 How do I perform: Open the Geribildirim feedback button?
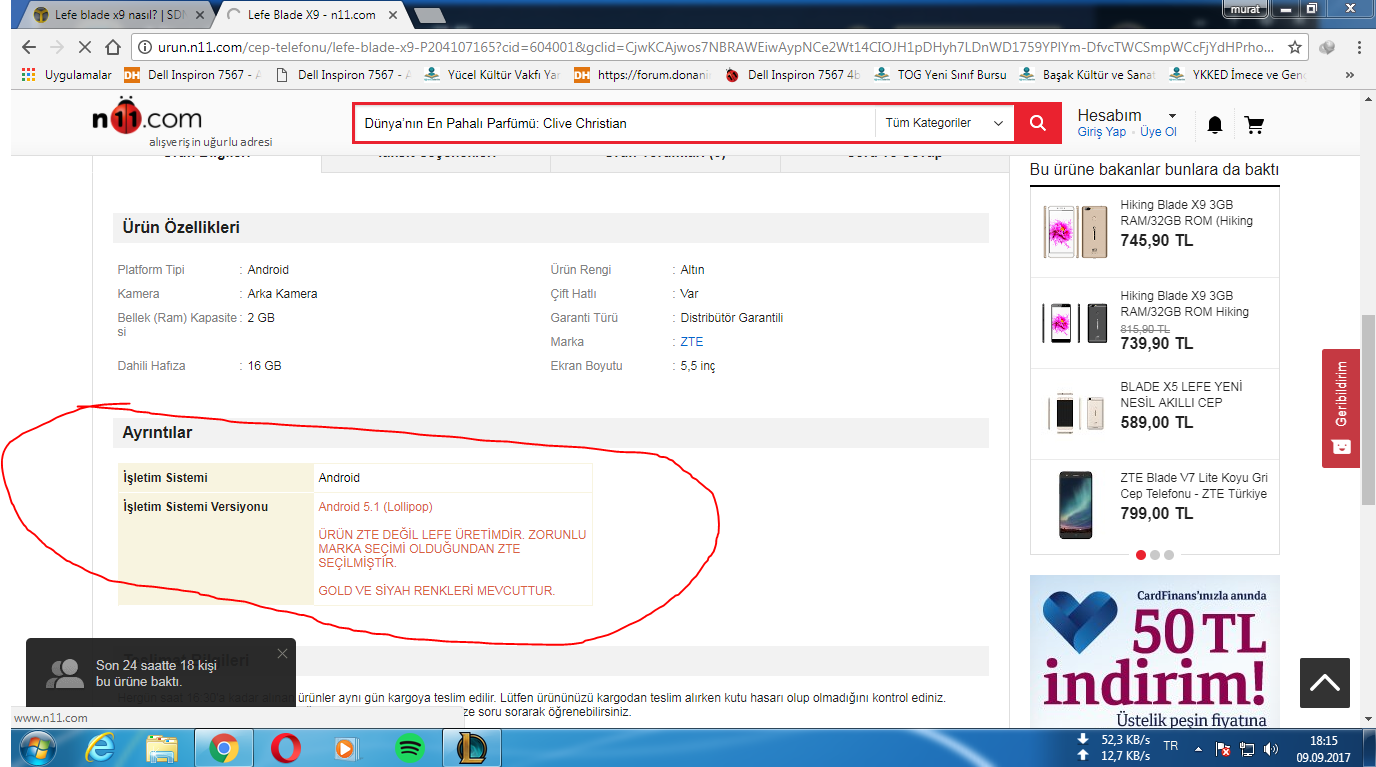tap(1341, 408)
